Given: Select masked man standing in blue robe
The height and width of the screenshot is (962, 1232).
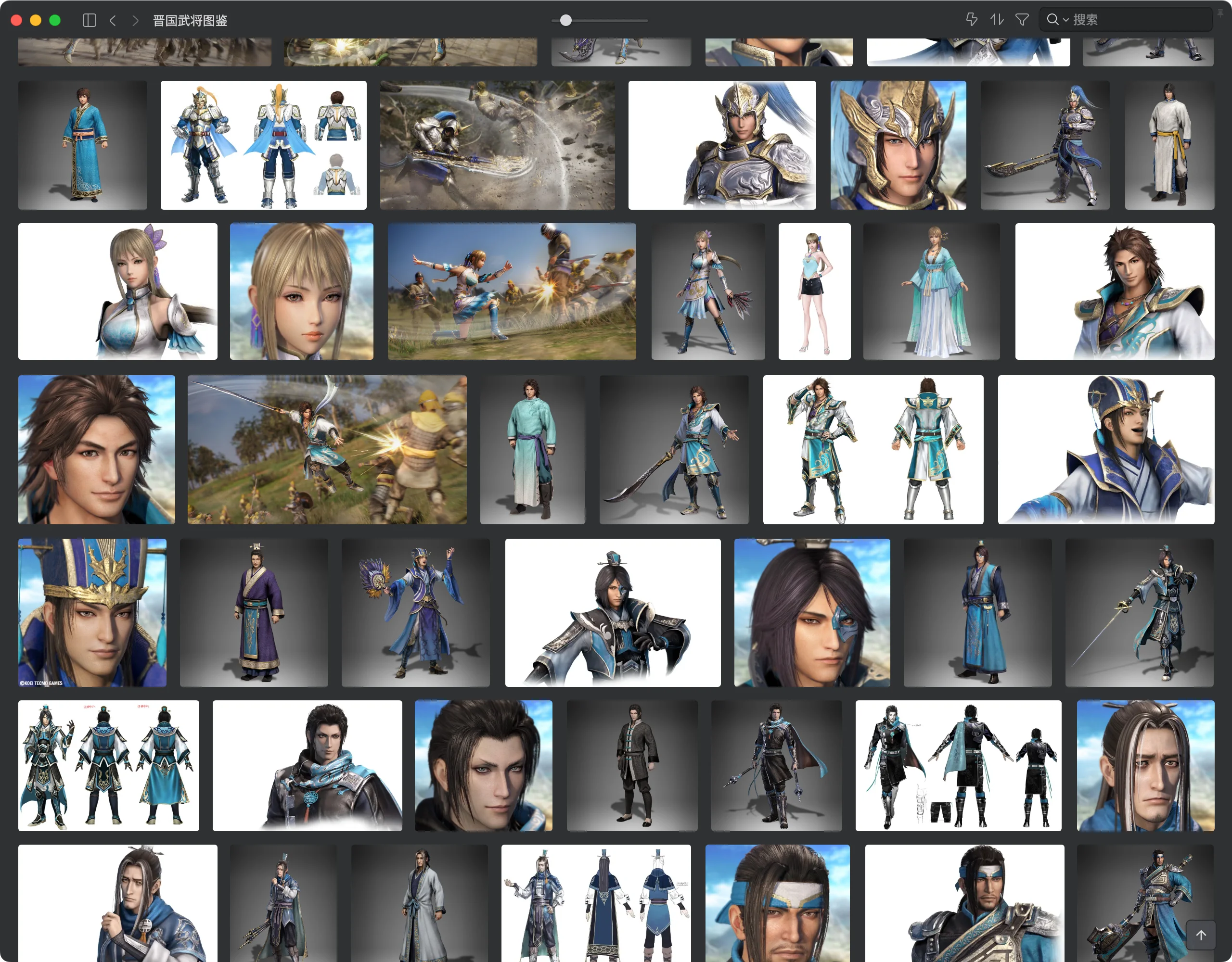Looking at the screenshot, I should pyautogui.click(x=977, y=612).
